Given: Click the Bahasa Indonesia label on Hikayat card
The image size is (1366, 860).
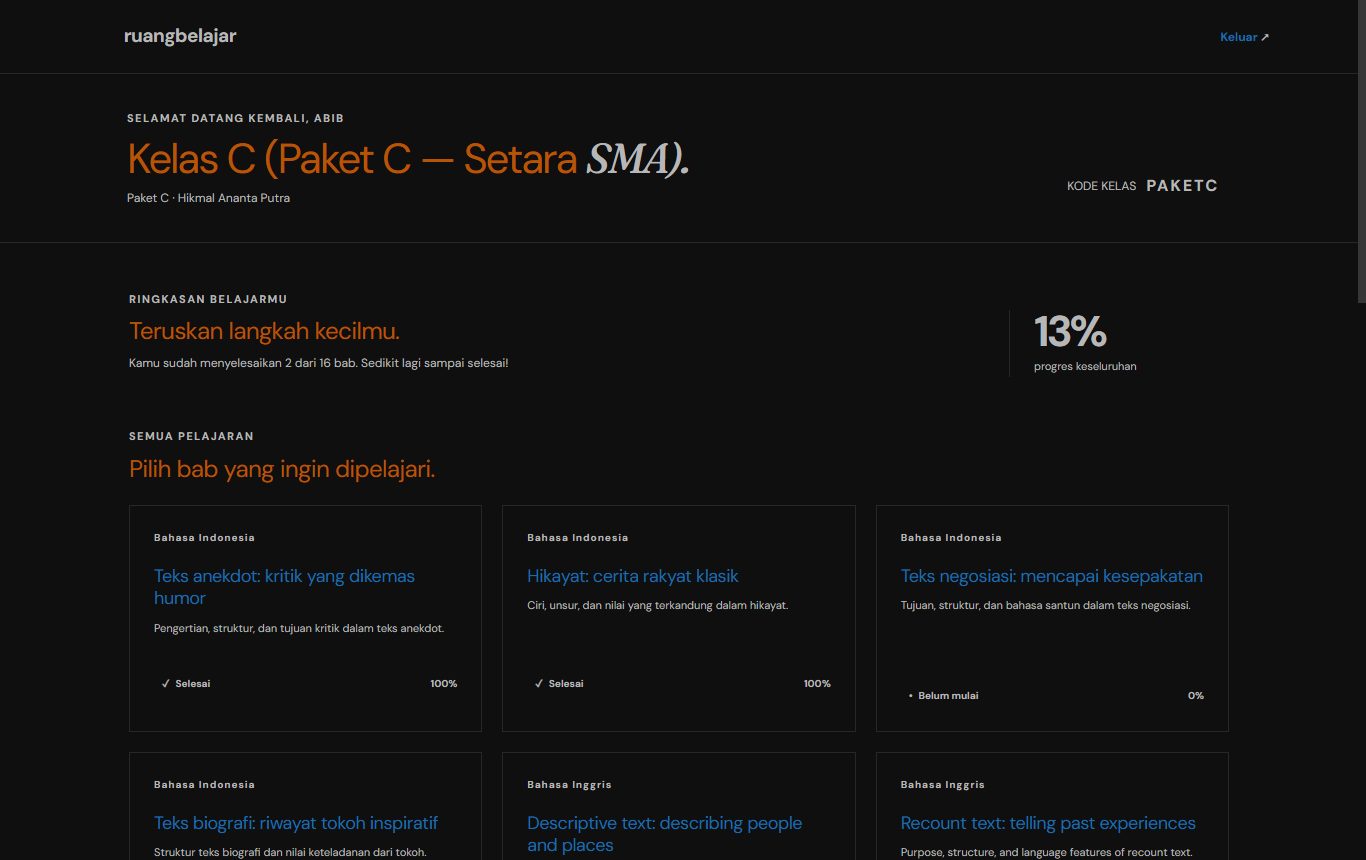Looking at the screenshot, I should pos(577,538).
